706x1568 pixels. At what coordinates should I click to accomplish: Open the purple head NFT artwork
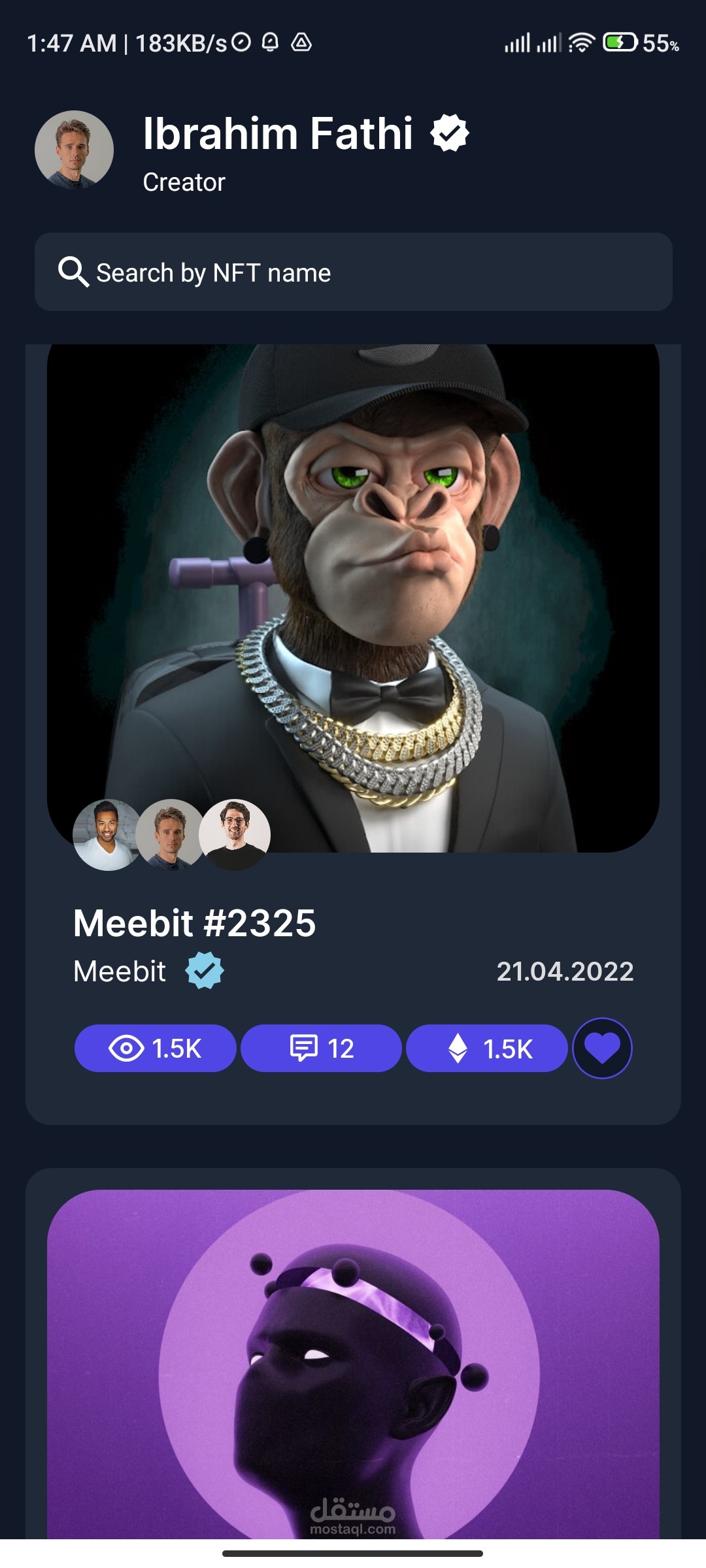(353, 1364)
